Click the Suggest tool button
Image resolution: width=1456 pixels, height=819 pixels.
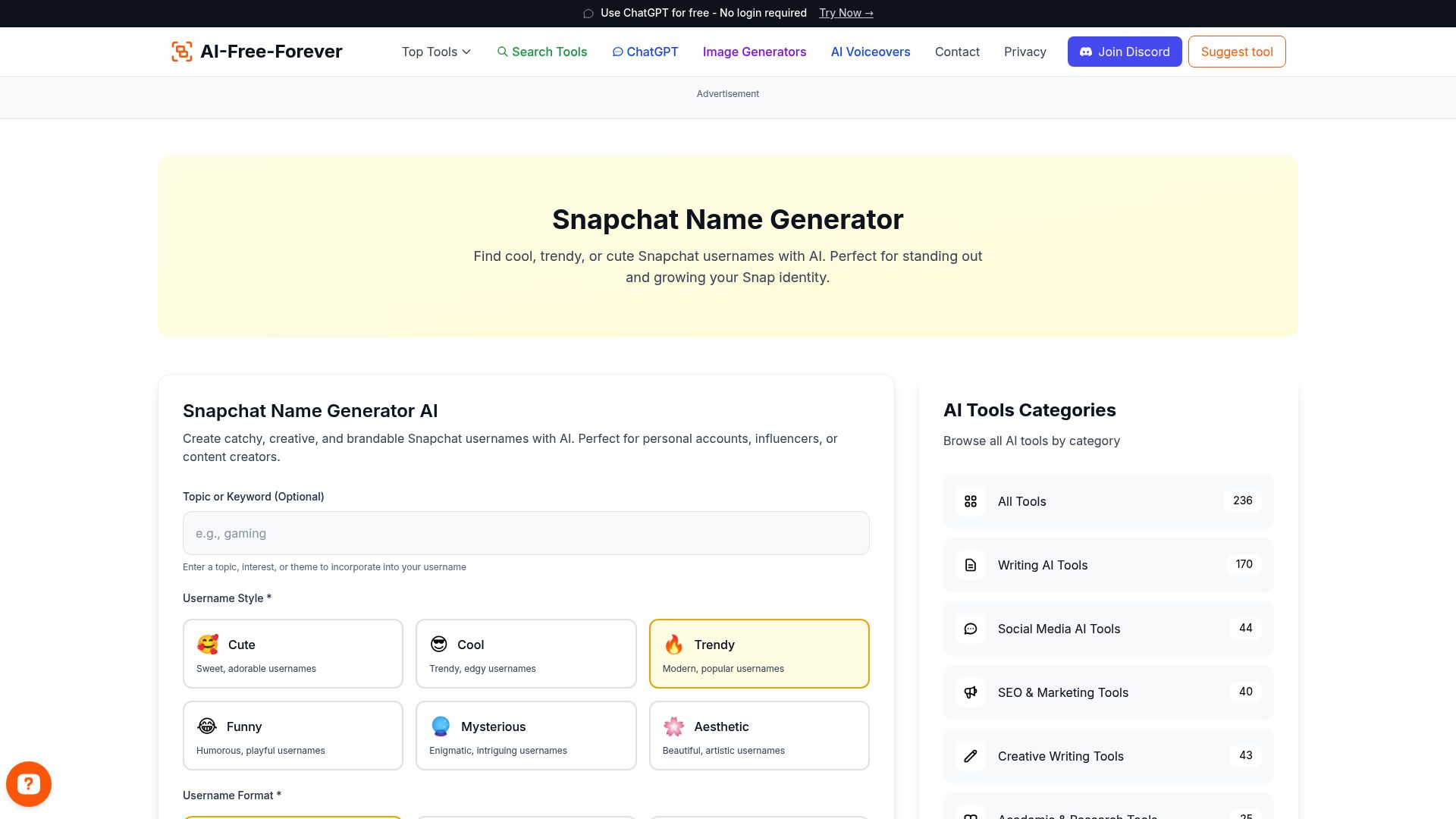[1236, 52]
